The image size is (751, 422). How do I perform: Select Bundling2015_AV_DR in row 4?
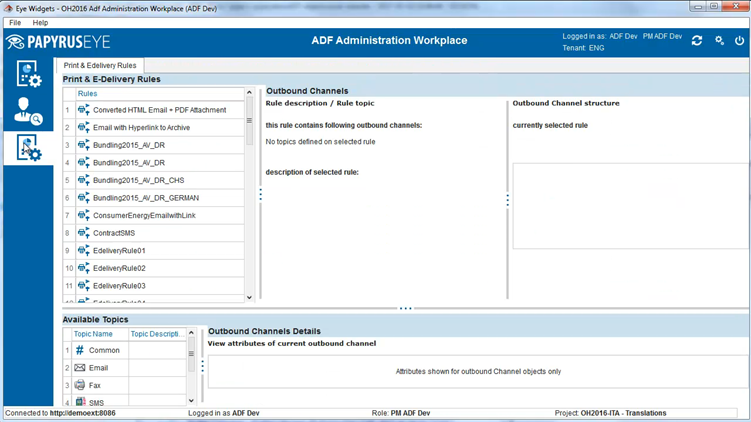(129, 163)
